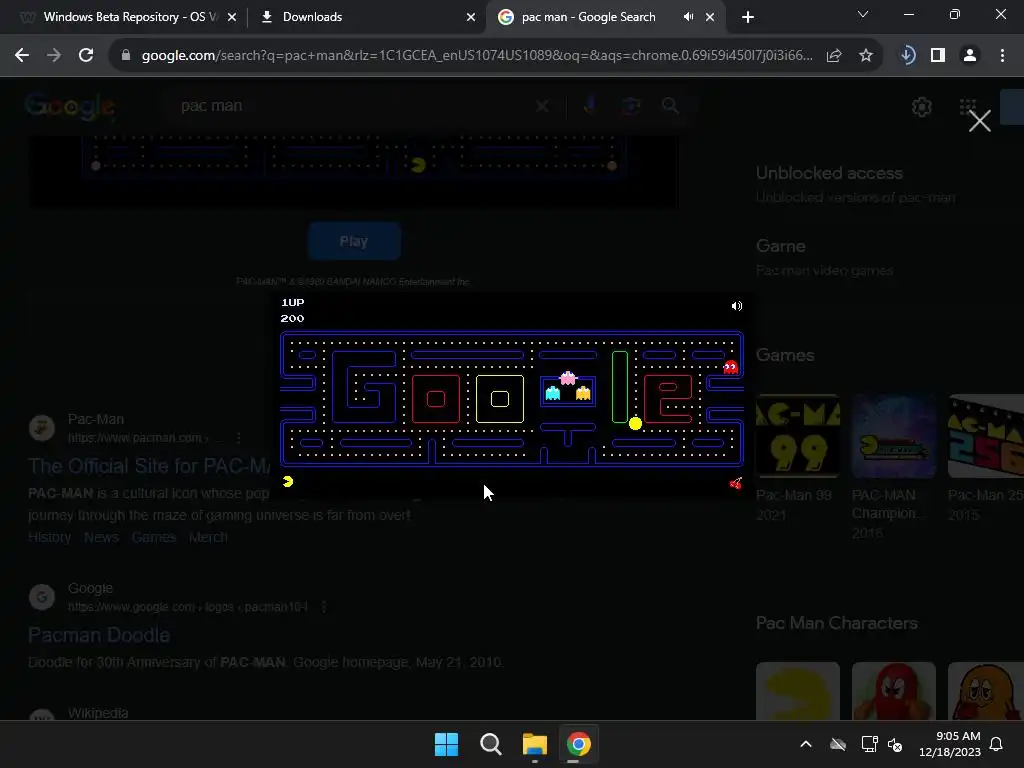Select Unblocked access suggestion

tap(856, 184)
